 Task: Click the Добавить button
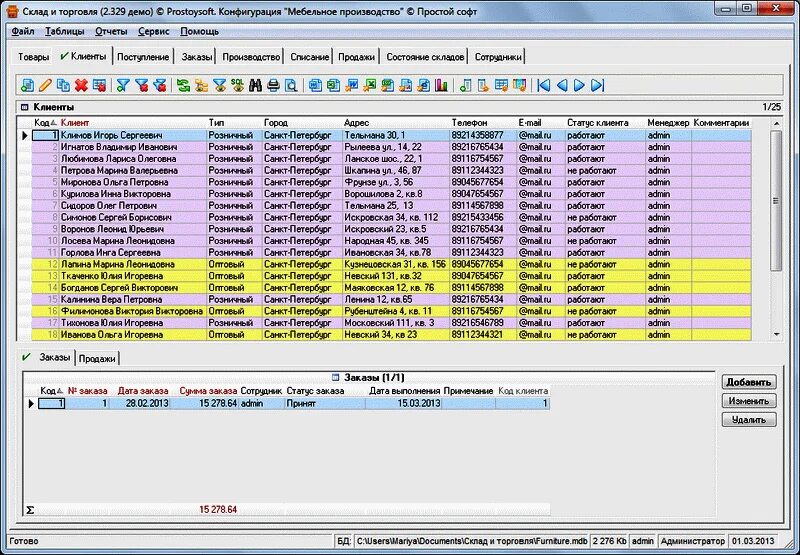pyautogui.click(x=748, y=382)
